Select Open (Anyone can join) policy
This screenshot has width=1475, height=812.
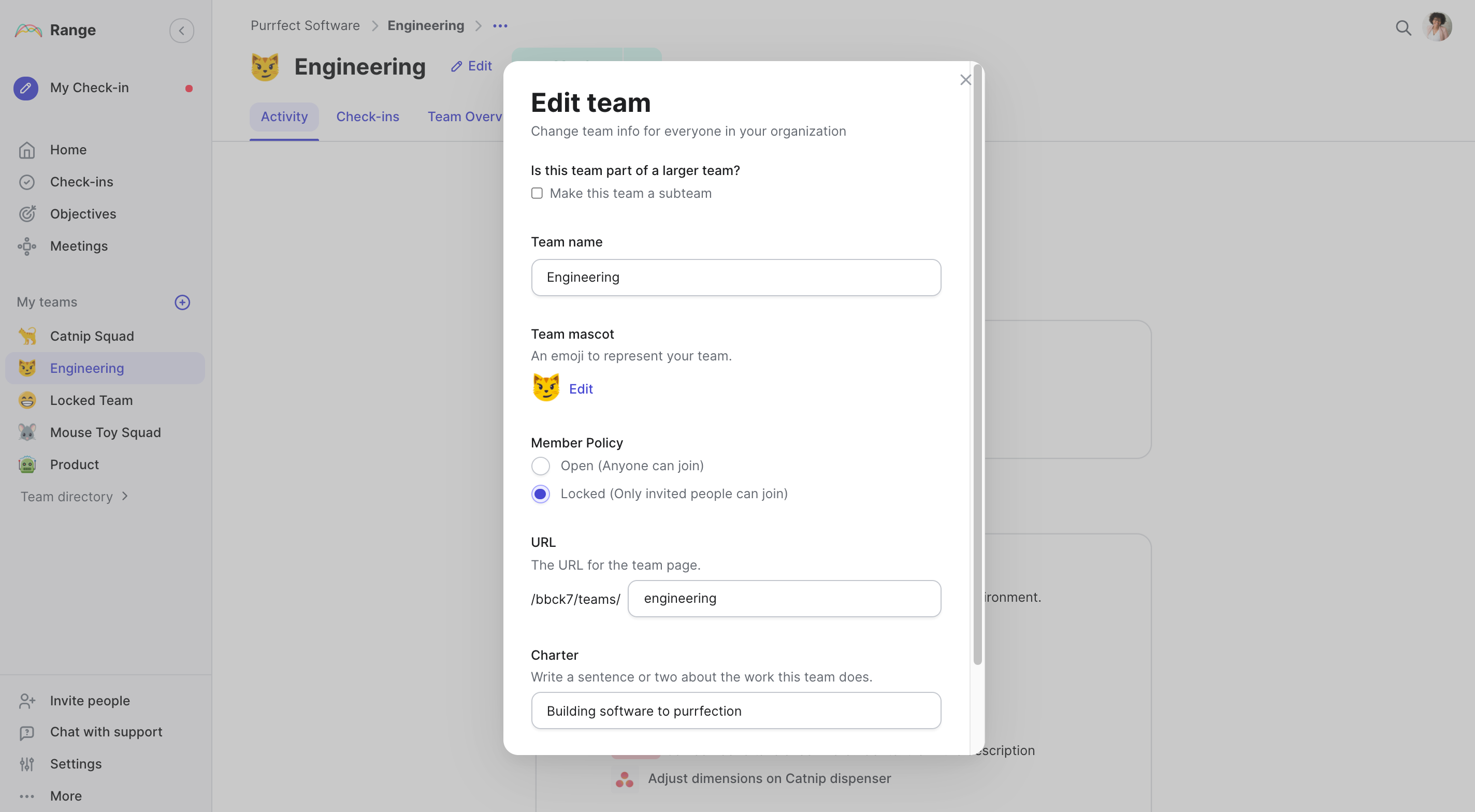pos(540,466)
